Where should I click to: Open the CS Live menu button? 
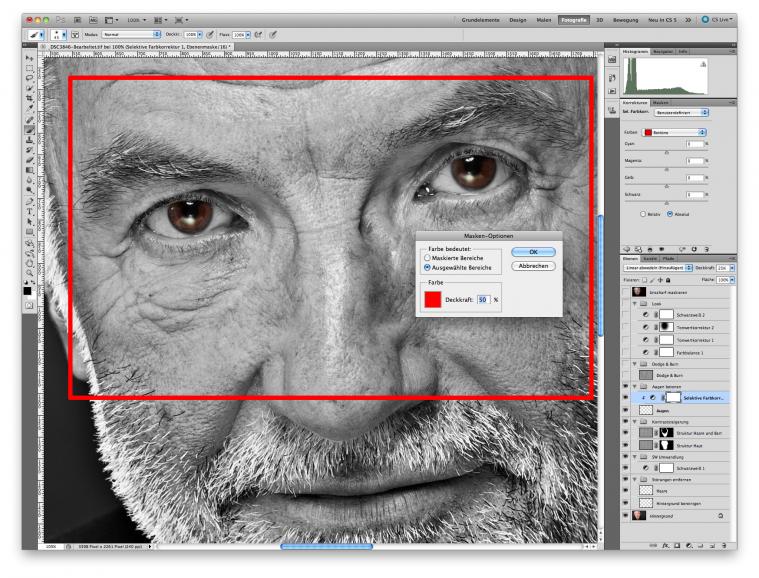[718, 20]
